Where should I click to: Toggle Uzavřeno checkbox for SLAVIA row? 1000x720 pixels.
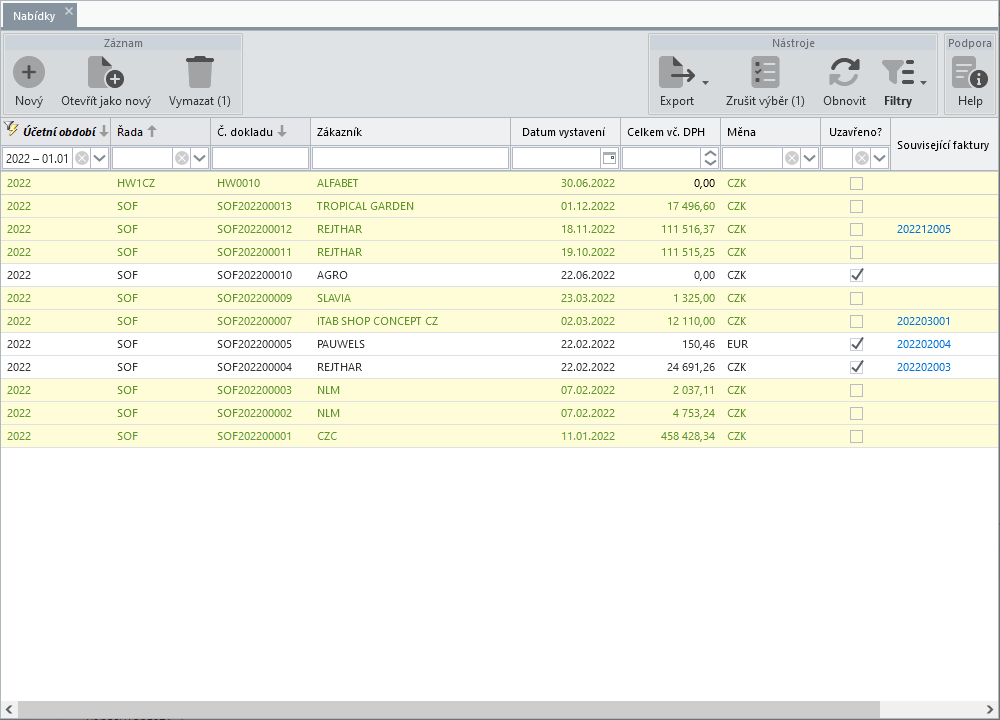857,298
